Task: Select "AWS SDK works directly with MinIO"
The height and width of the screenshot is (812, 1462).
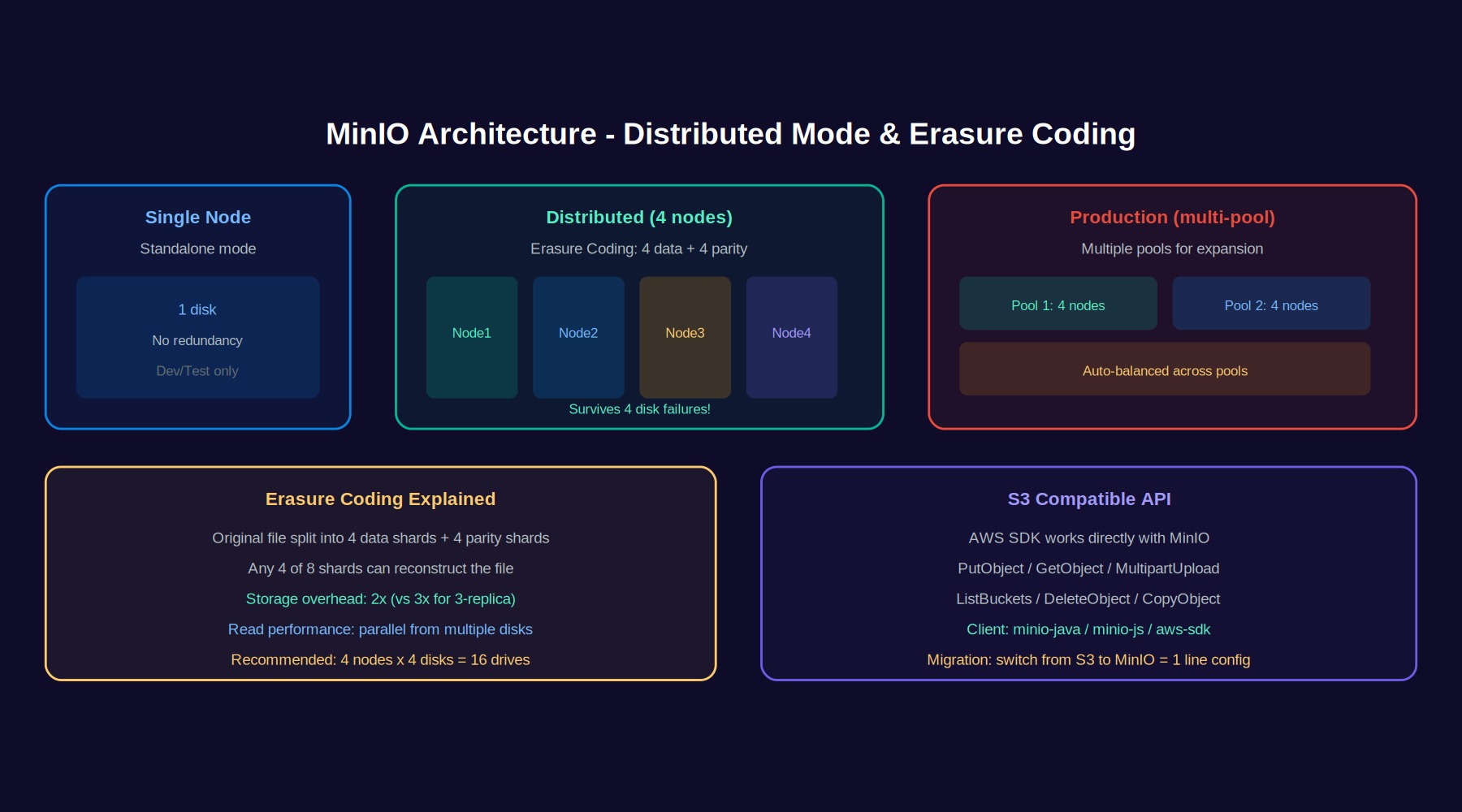Action: [x=1089, y=538]
